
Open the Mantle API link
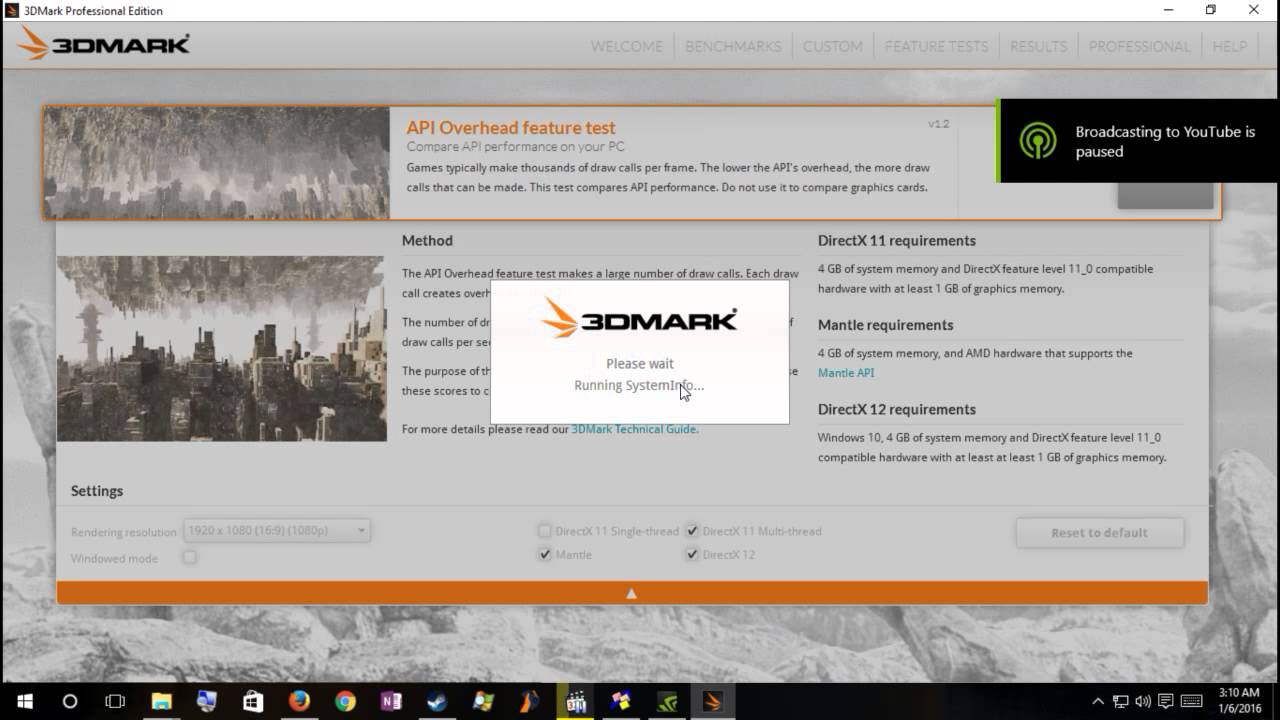(x=846, y=373)
